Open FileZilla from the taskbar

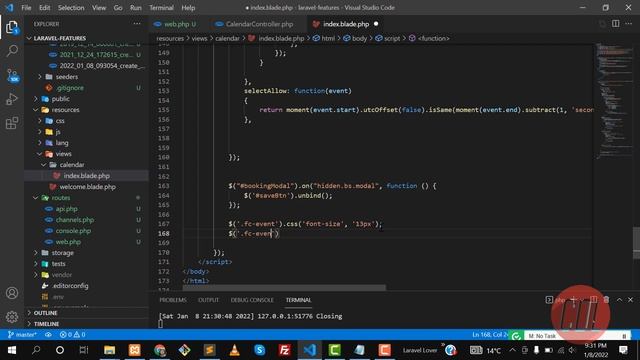pyautogui.click(x=284, y=350)
